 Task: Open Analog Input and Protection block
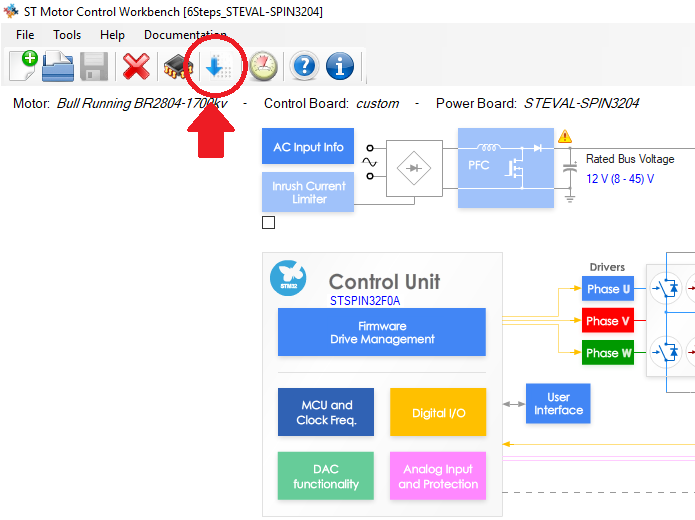click(x=438, y=476)
